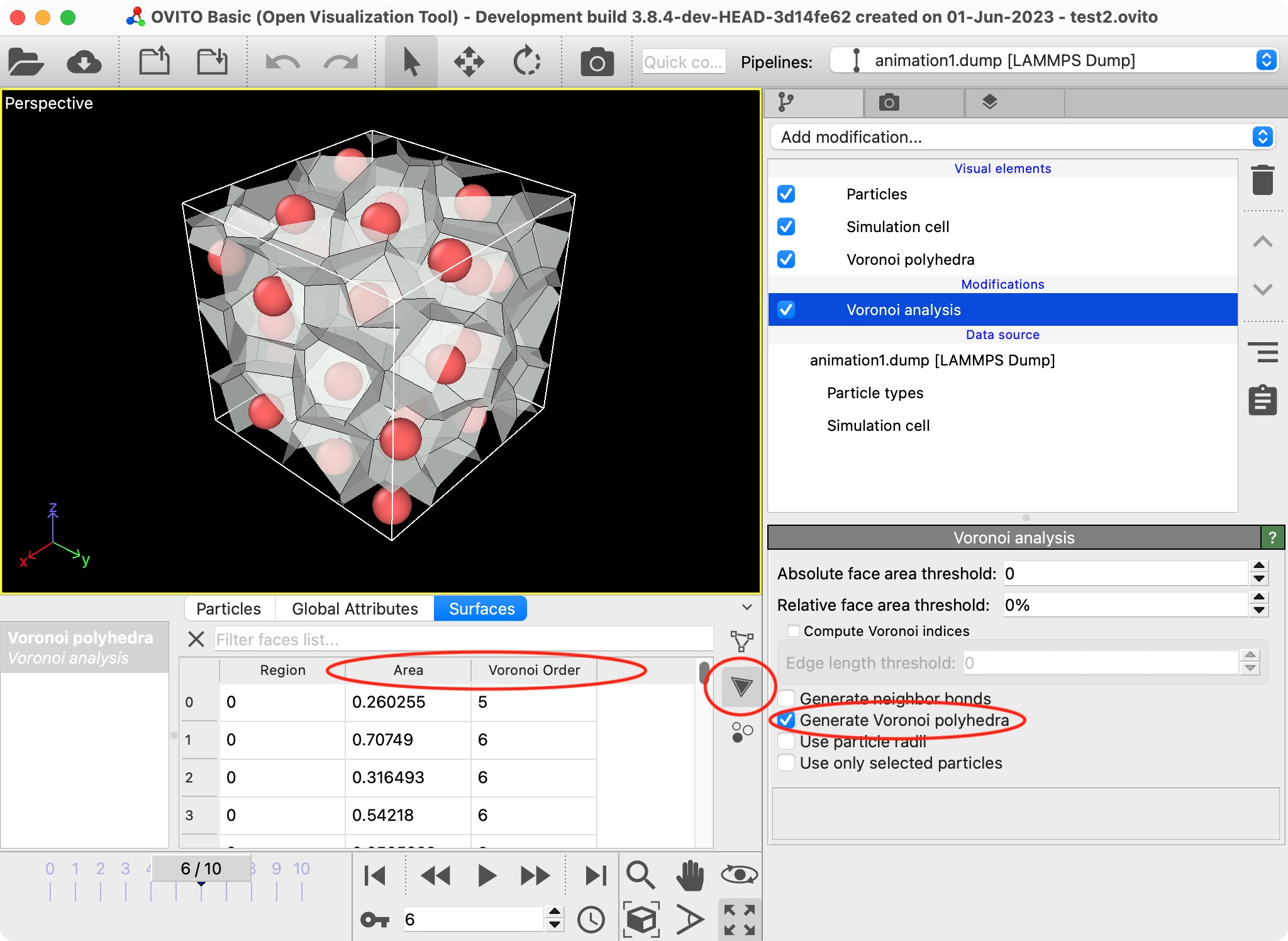Delete the Voronoi analysis modifier via trash icon
The width and height of the screenshot is (1288, 941).
[1262, 181]
